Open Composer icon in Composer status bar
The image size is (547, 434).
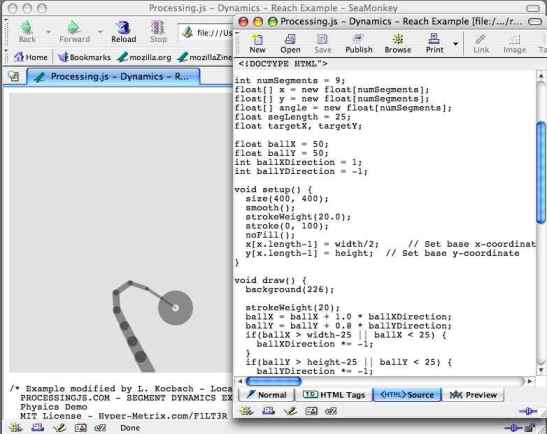pyautogui.click(x=290, y=412)
